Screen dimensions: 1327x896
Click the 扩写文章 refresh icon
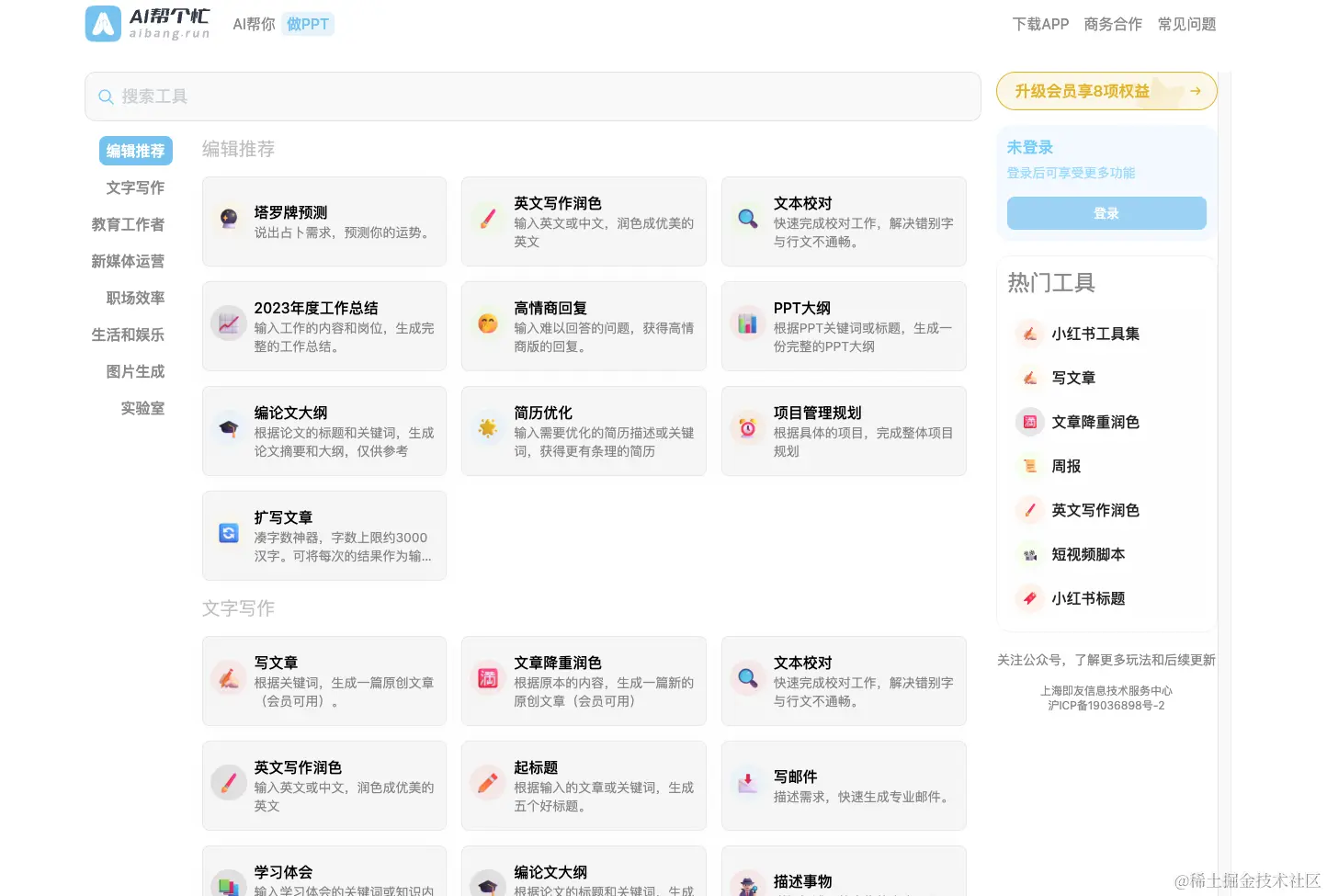[228, 533]
